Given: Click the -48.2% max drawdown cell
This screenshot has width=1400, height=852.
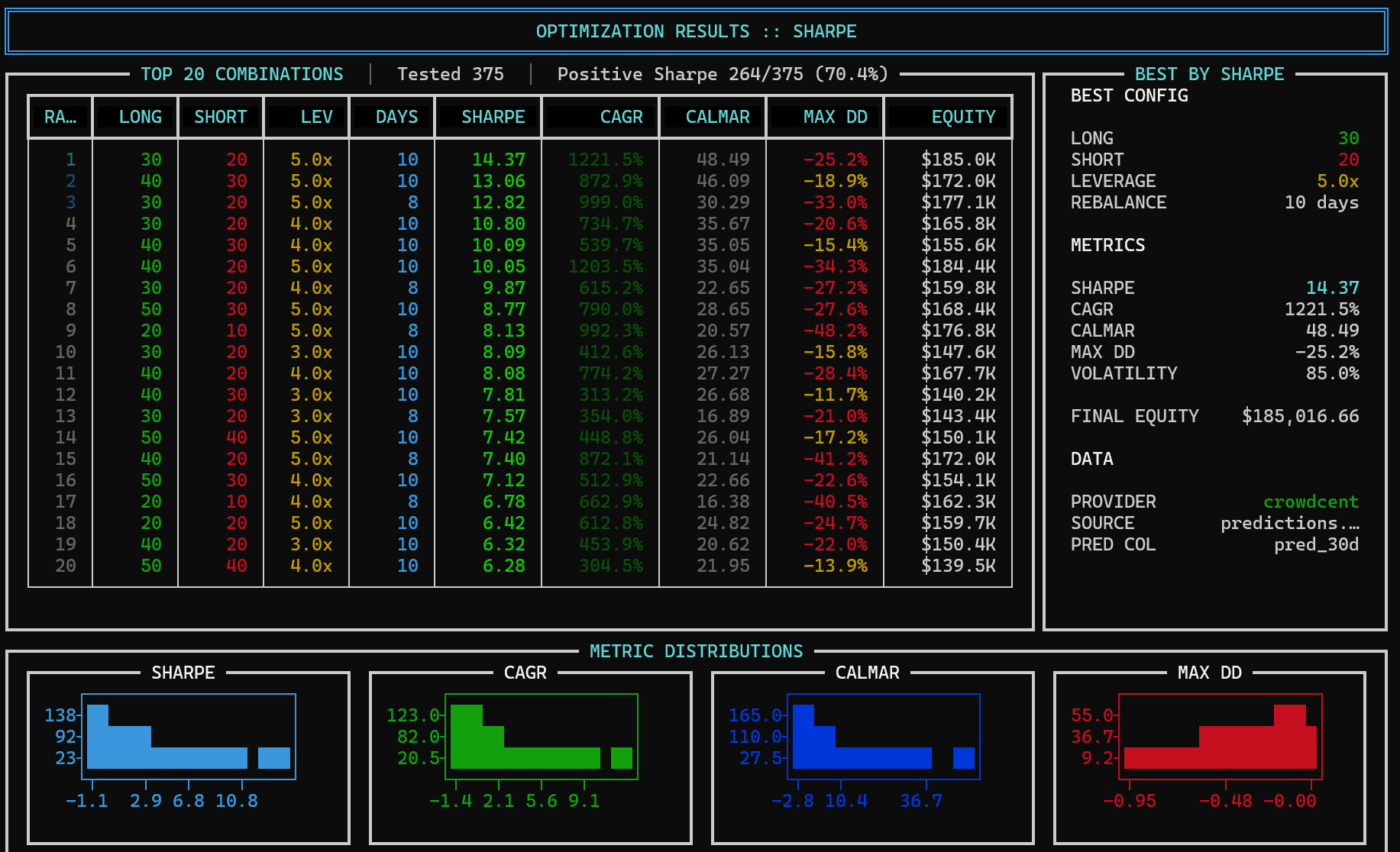Looking at the screenshot, I should click(835, 331).
